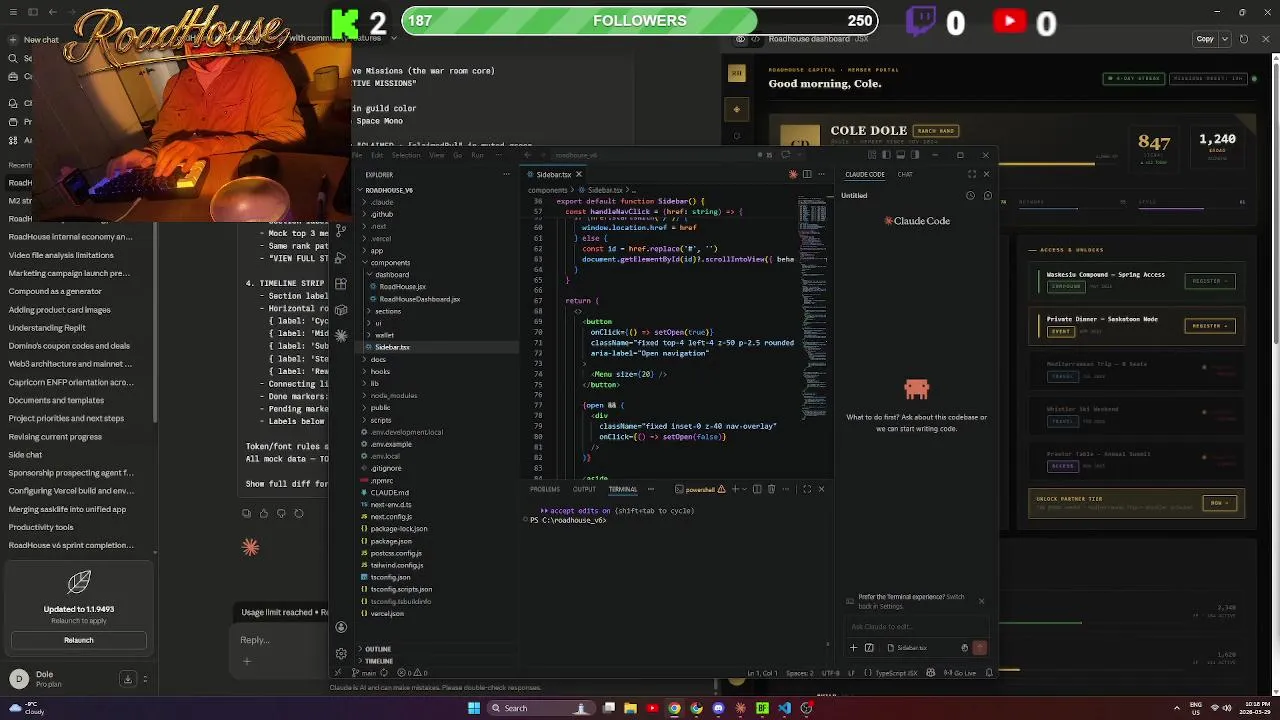Open the Run menu in VS Code
The image size is (1280, 720).
tap(477, 155)
